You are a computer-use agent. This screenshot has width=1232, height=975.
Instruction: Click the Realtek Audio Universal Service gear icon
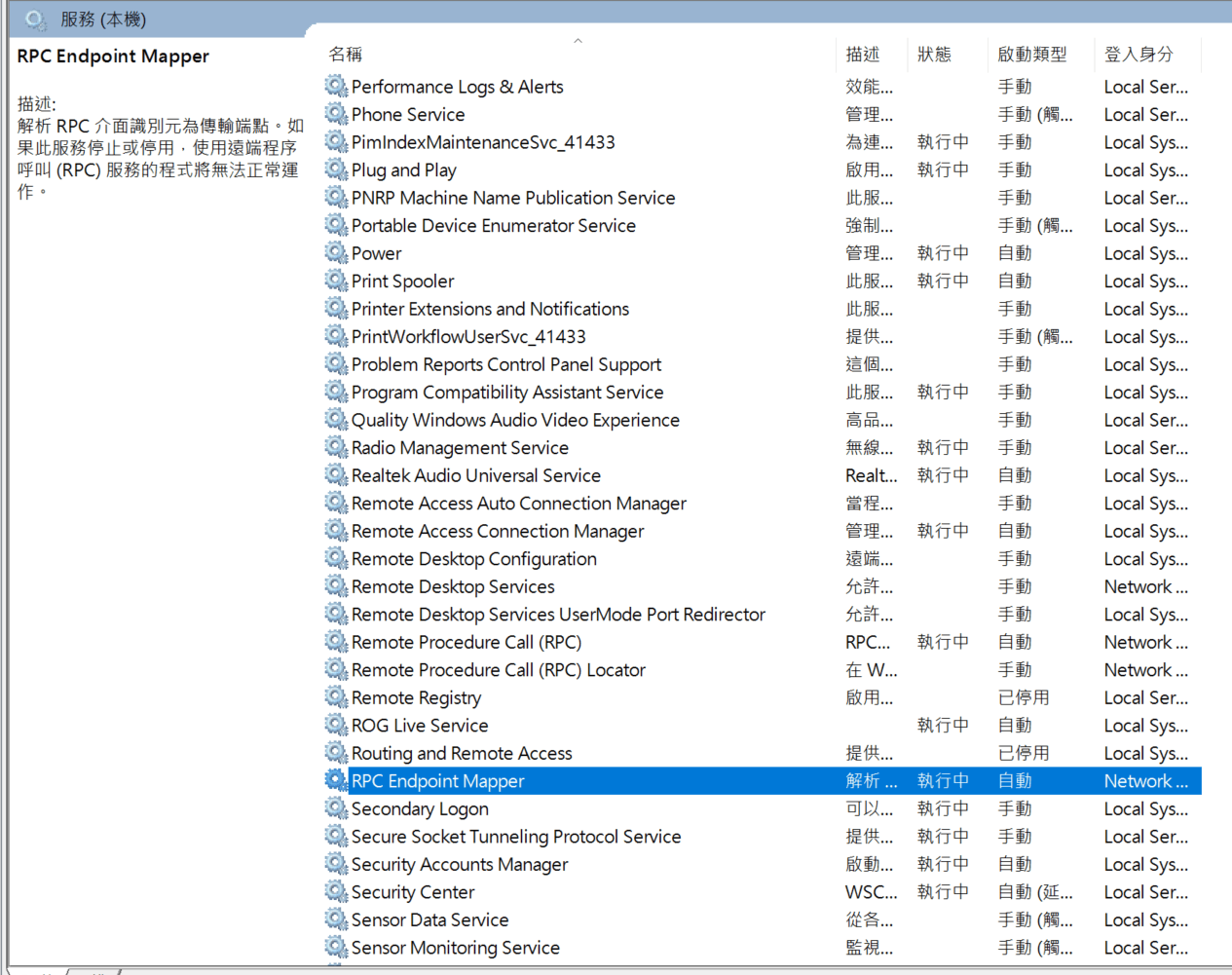point(336,475)
